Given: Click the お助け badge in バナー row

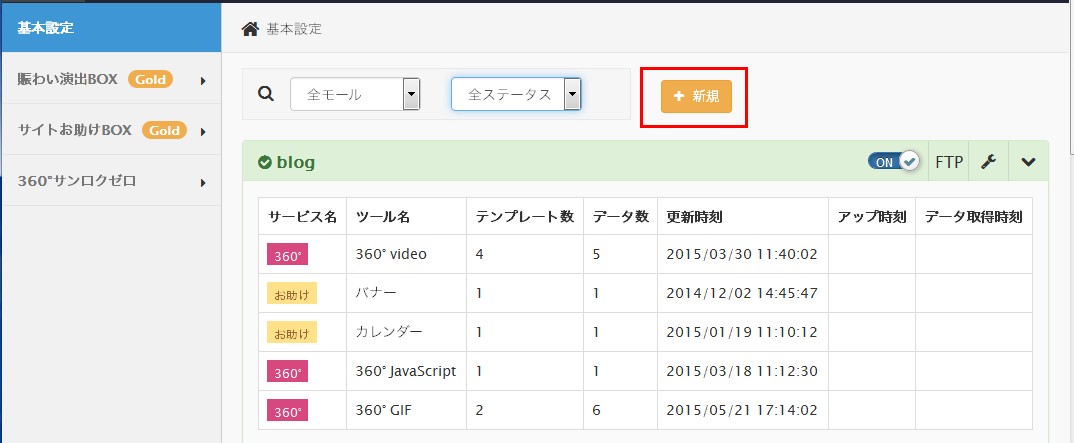Looking at the screenshot, I should coord(292,295).
